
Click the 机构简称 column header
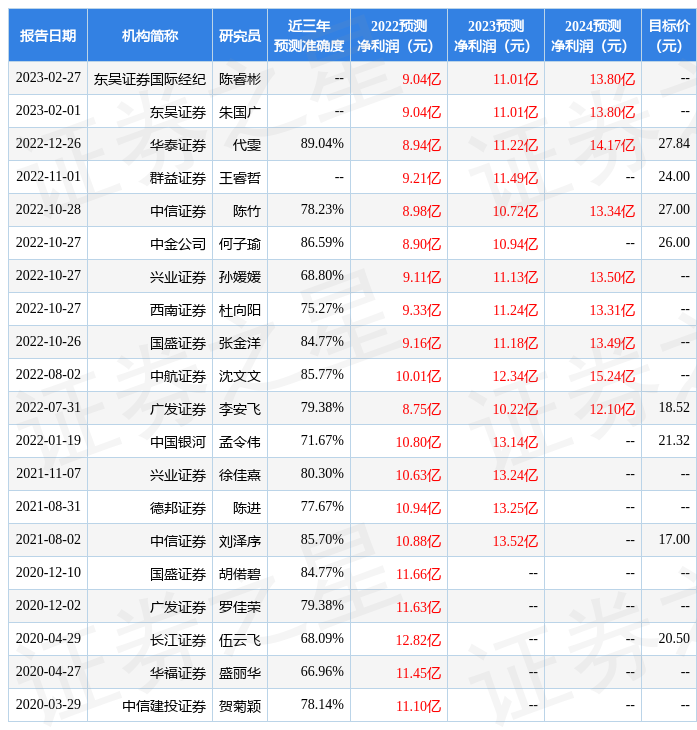(x=150, y=35)
